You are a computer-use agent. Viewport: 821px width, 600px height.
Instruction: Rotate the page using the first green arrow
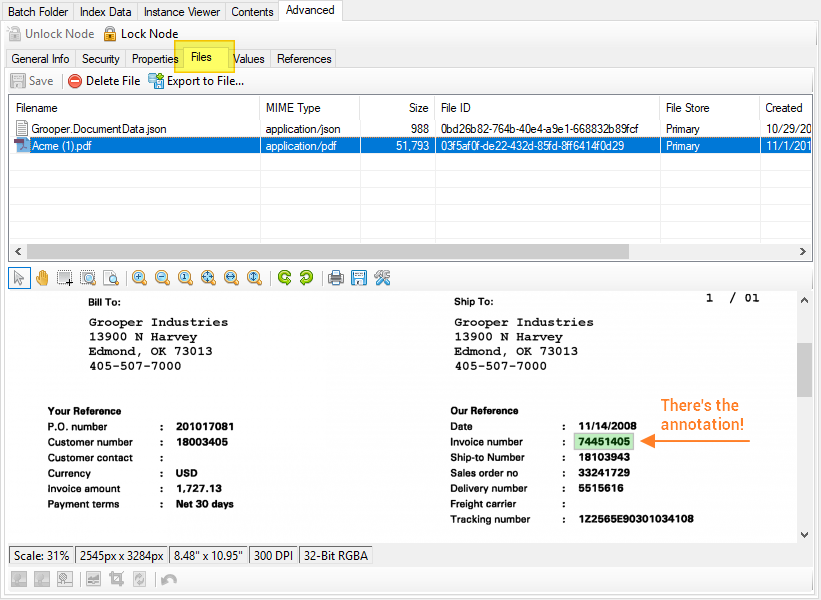point(284,278)
